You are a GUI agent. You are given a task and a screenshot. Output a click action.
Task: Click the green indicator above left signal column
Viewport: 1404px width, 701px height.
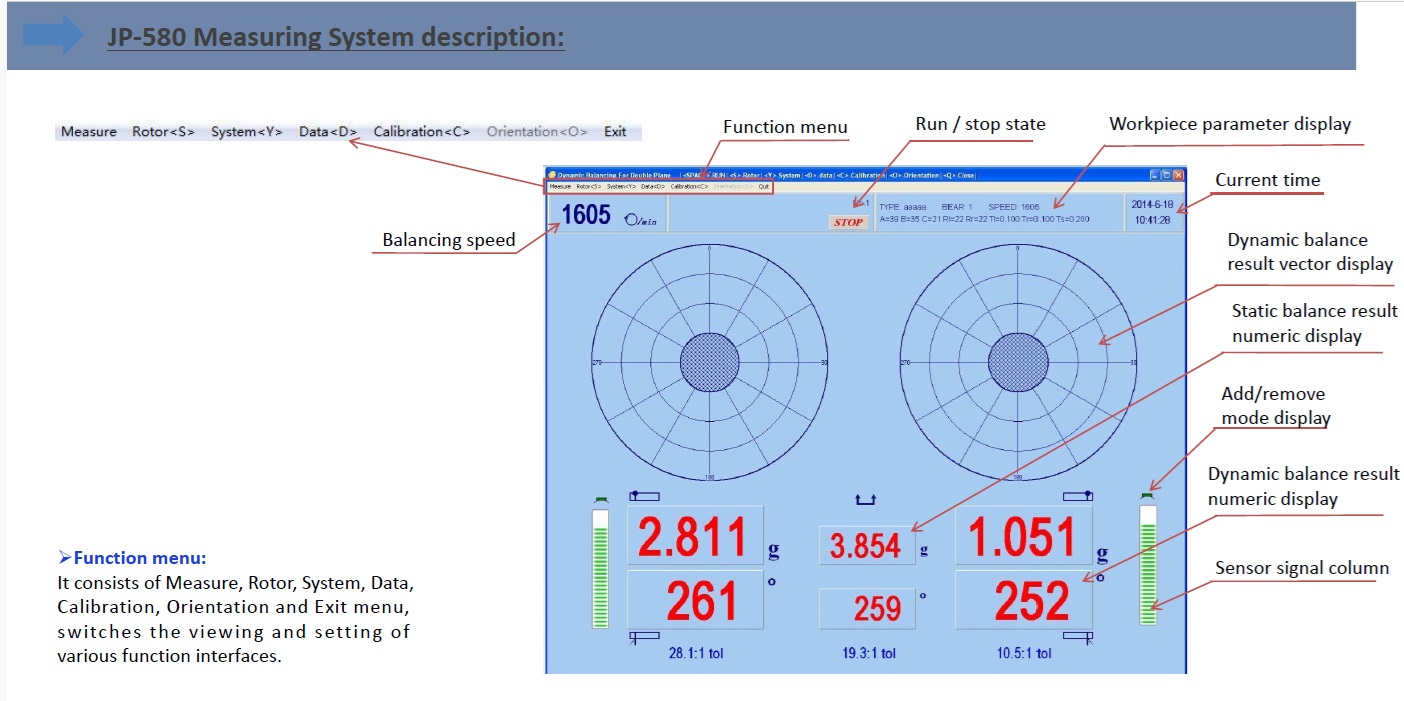[x=600, y=499]
